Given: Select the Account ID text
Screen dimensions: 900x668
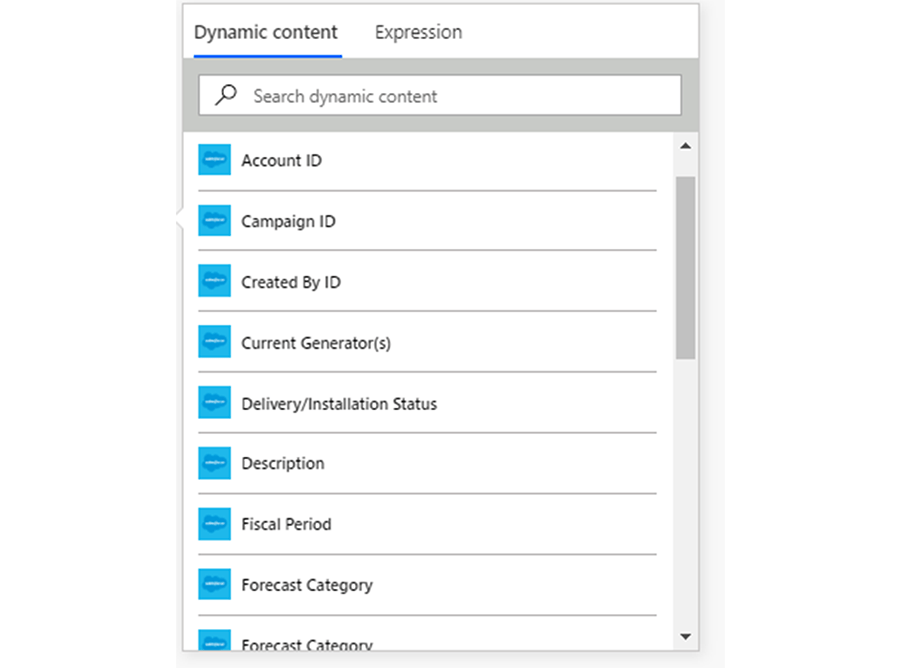Looking at the screenshot, I should (x=281, y=161).
